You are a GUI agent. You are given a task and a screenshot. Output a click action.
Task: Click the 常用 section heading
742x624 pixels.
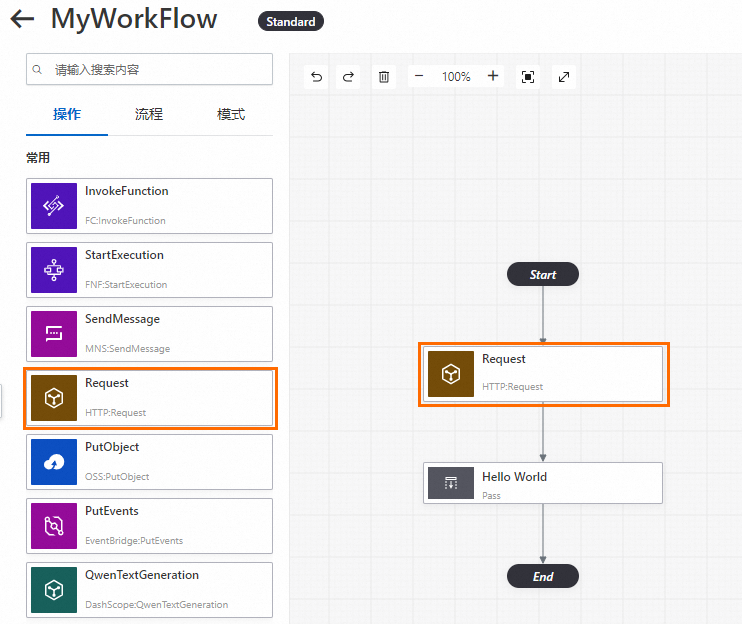(x=38, y=158)
